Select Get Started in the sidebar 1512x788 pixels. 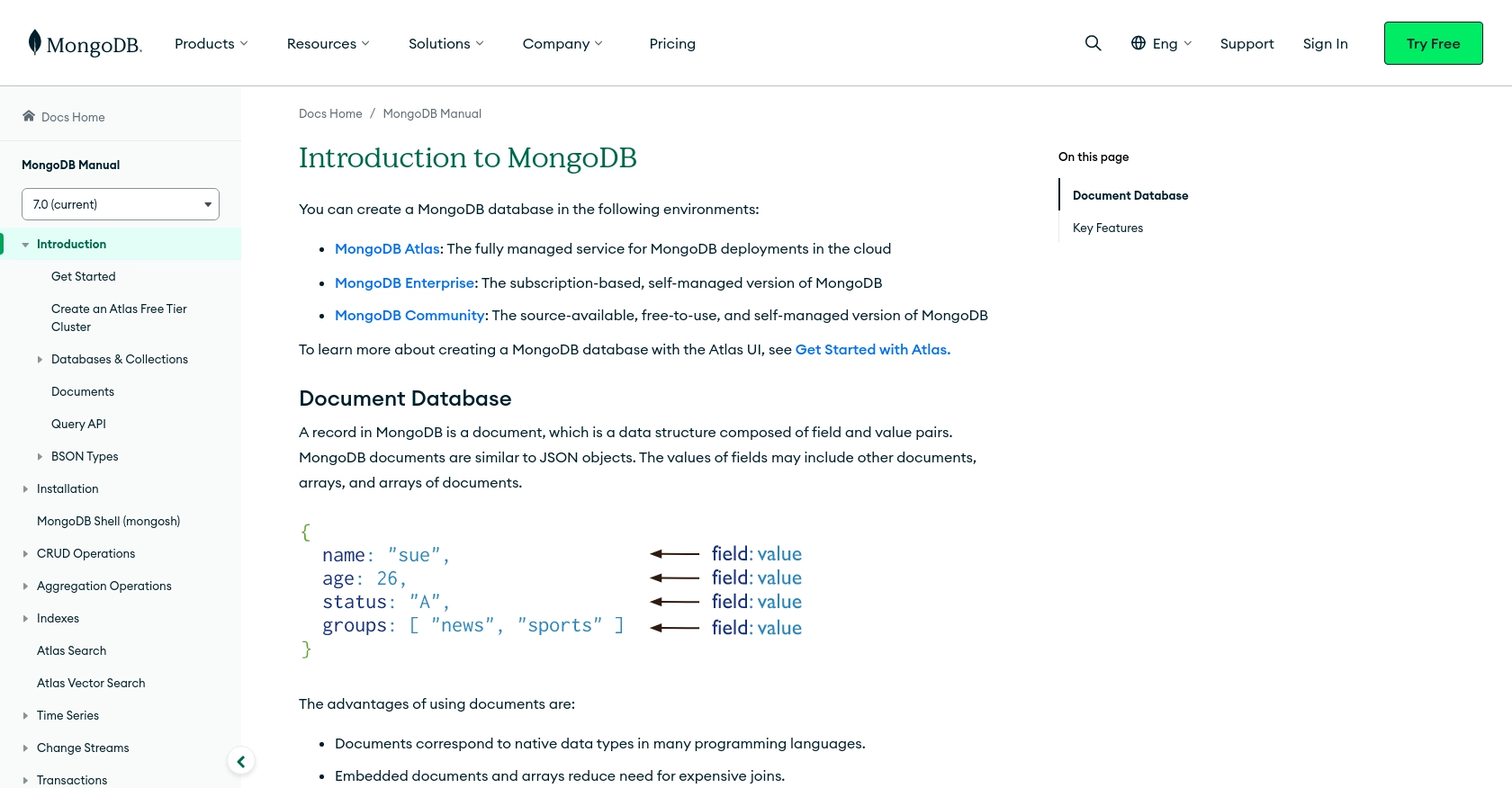[x=83, y=276]
